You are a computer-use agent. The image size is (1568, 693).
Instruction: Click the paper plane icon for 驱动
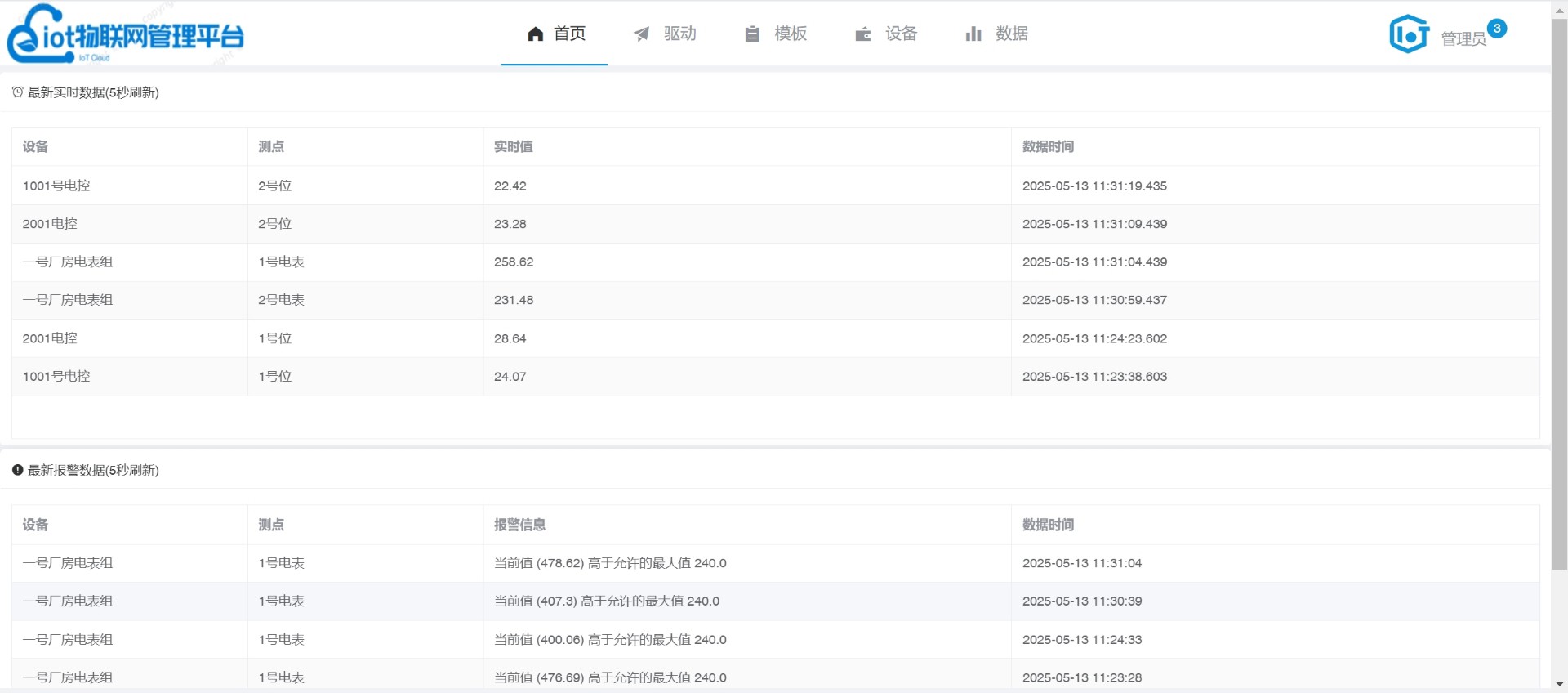point(642,34)
